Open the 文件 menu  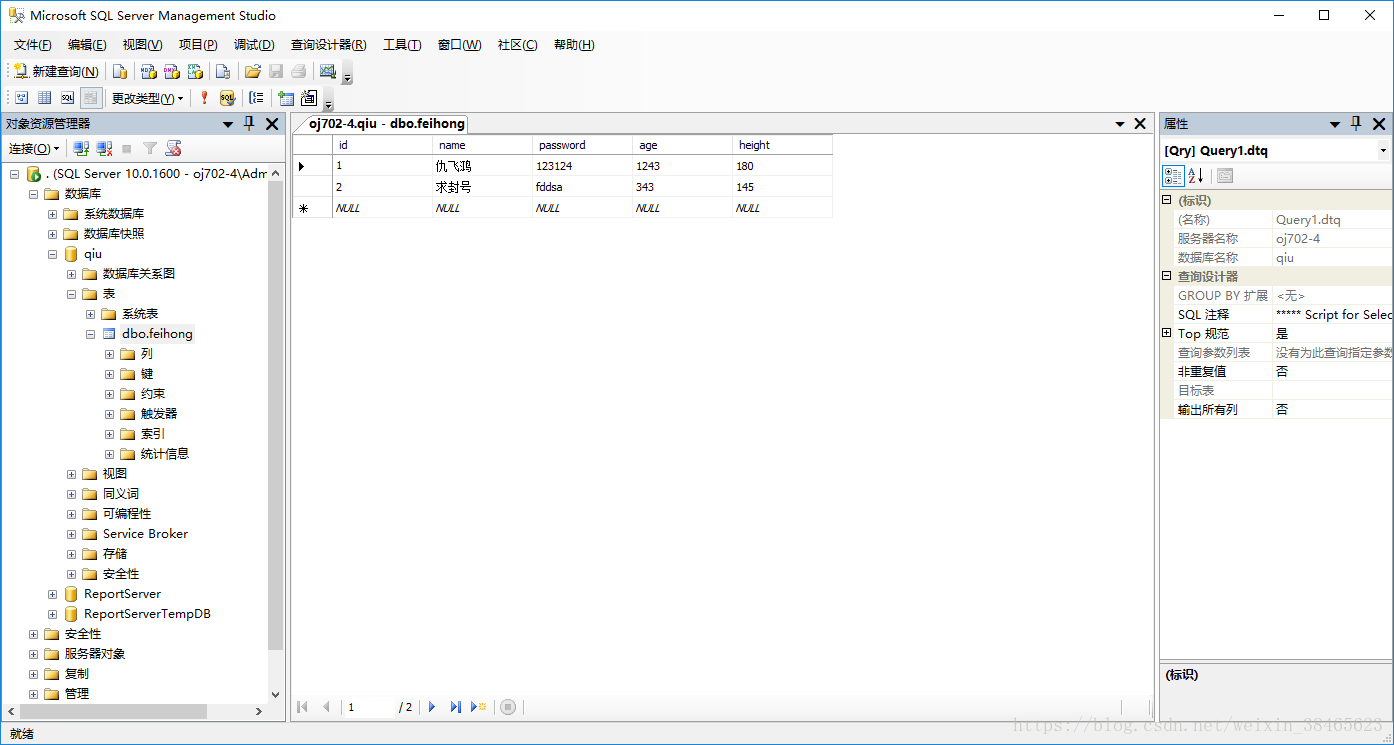coord(33,45)
